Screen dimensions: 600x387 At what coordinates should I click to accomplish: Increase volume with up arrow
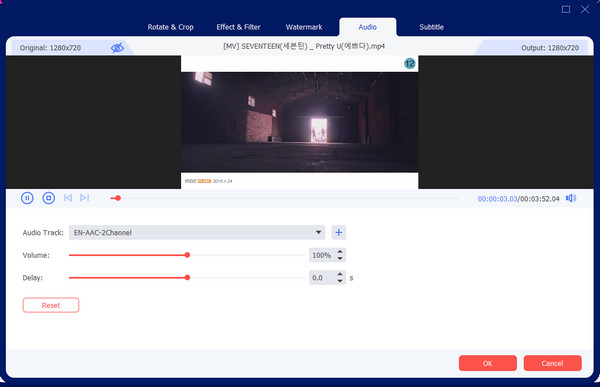coord(340,252)
